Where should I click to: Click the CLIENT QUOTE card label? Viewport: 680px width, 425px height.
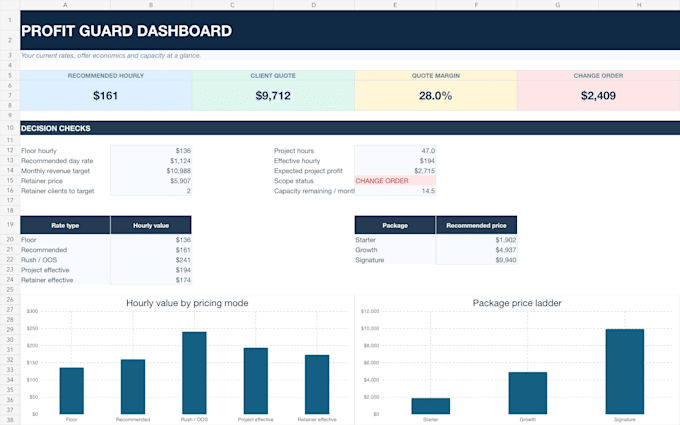(273, 75)
